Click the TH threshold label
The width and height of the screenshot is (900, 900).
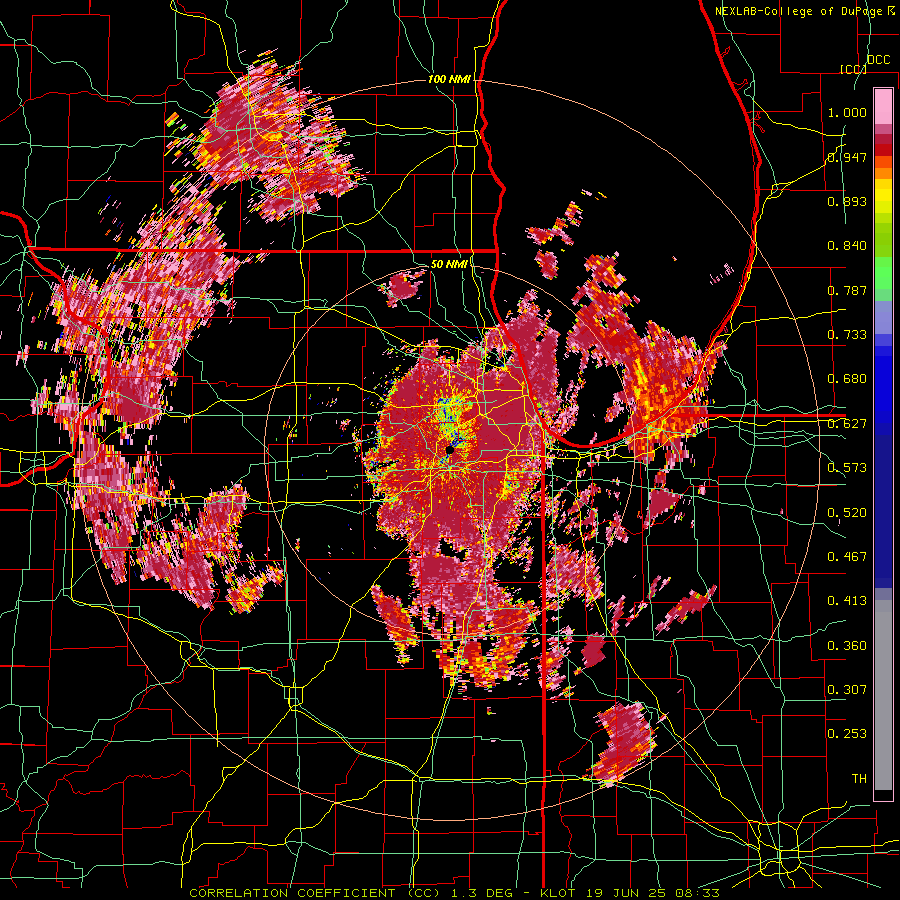click(859, 779)
